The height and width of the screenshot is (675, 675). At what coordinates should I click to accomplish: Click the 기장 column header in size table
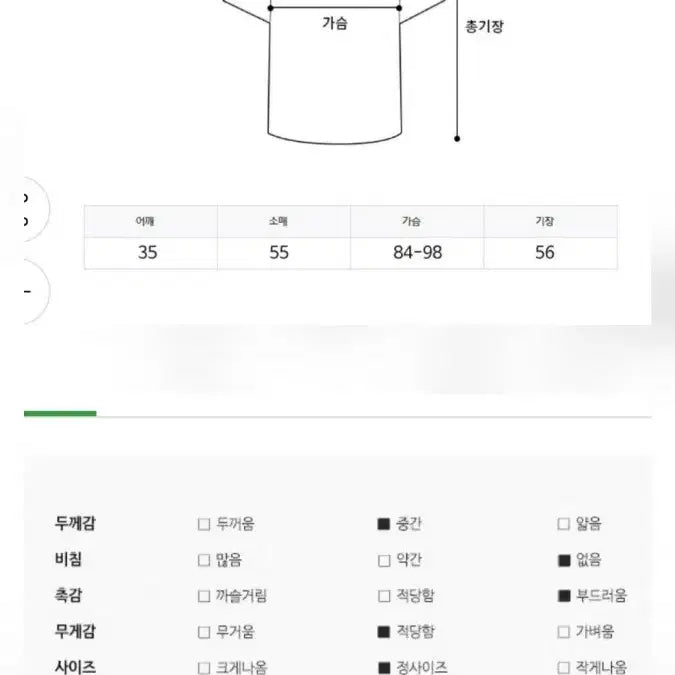544,222
